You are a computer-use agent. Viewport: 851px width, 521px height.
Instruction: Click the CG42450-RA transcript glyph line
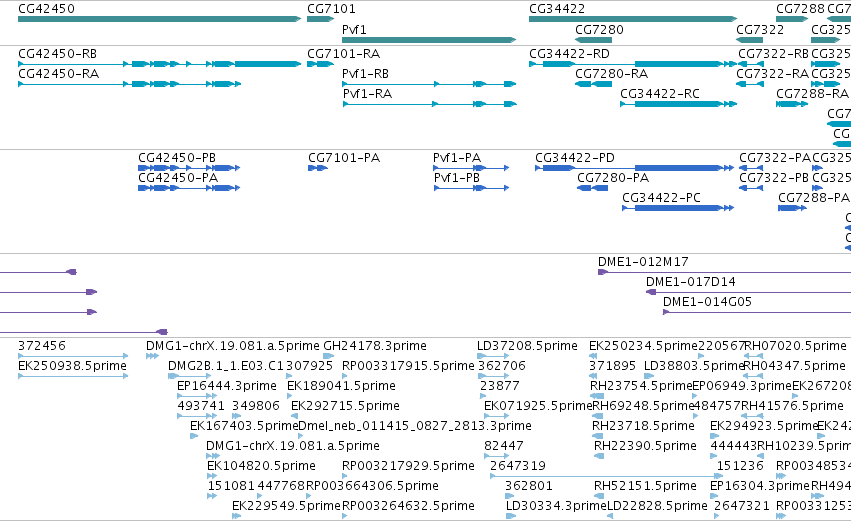click(x=129, y=84)
